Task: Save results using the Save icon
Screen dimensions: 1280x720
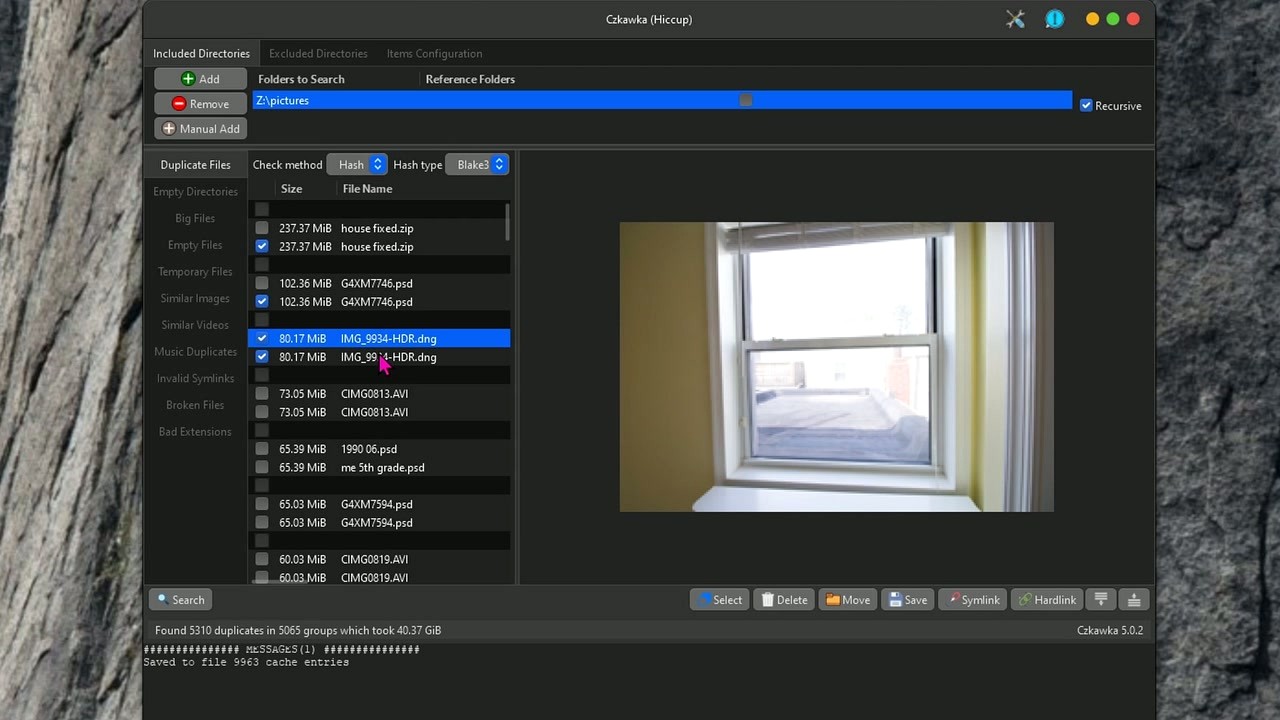Action: point(907,599)
